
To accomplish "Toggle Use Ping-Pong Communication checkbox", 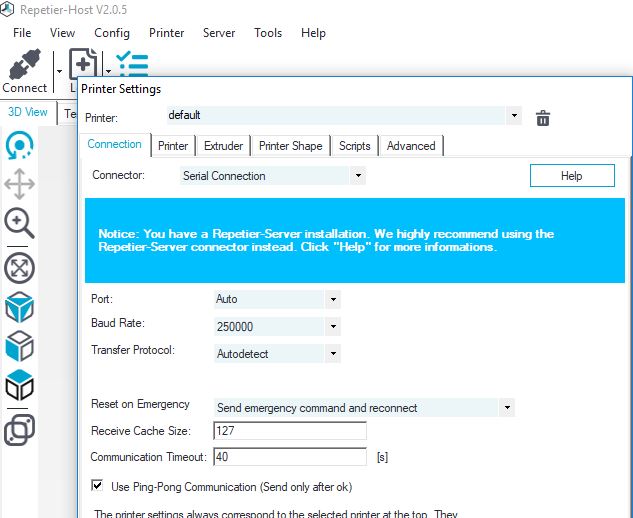I will pos(97,486).
